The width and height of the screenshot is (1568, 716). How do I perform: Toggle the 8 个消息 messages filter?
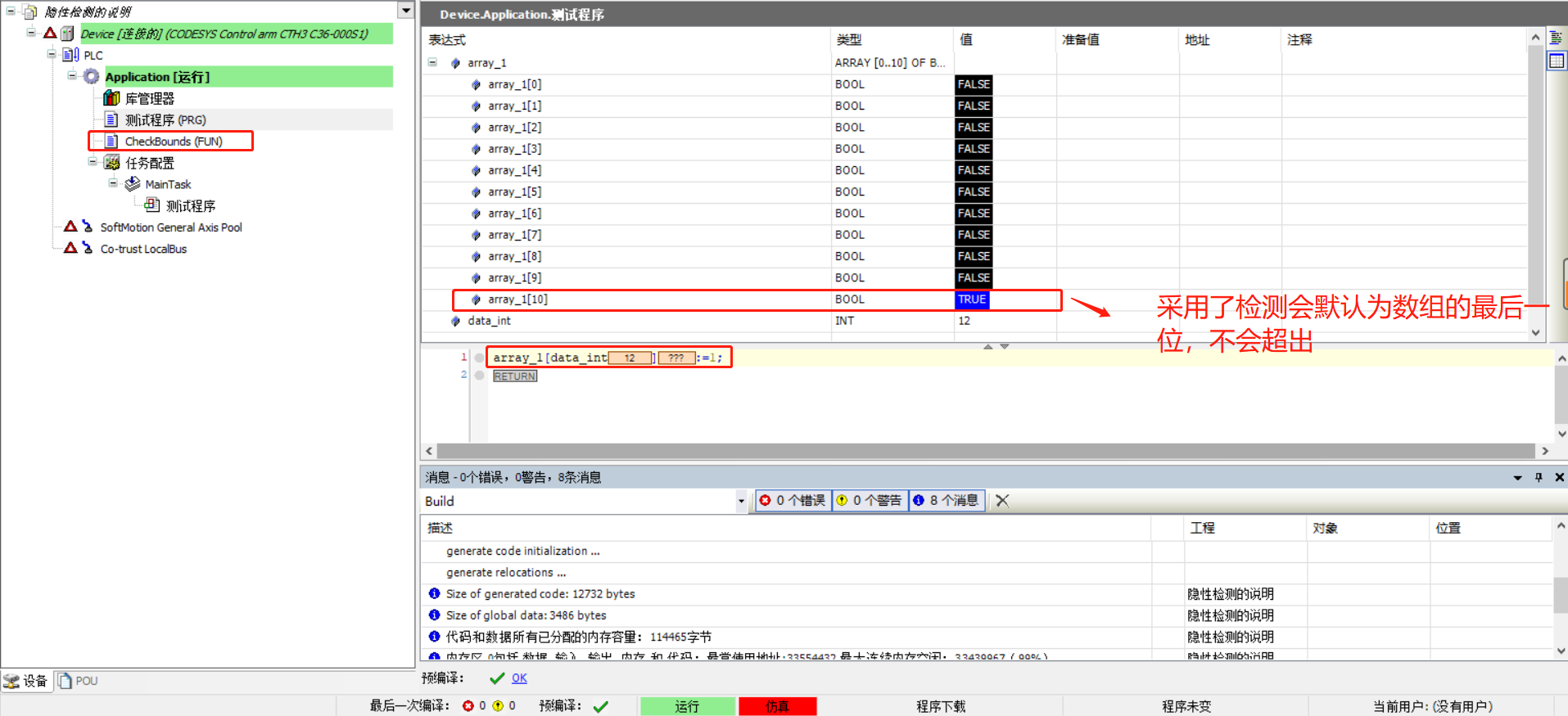[x=947, y=500]
